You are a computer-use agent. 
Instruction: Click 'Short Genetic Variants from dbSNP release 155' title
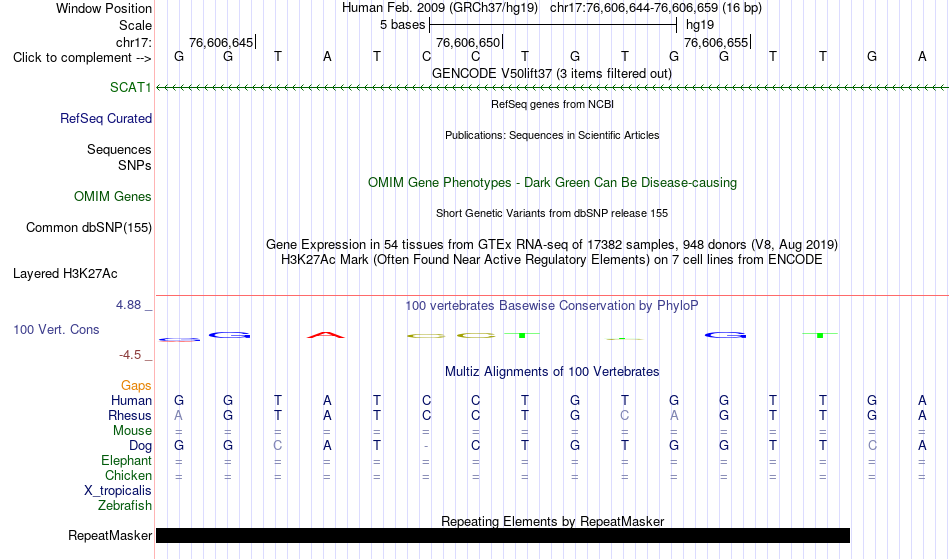[x=552, y=213]
